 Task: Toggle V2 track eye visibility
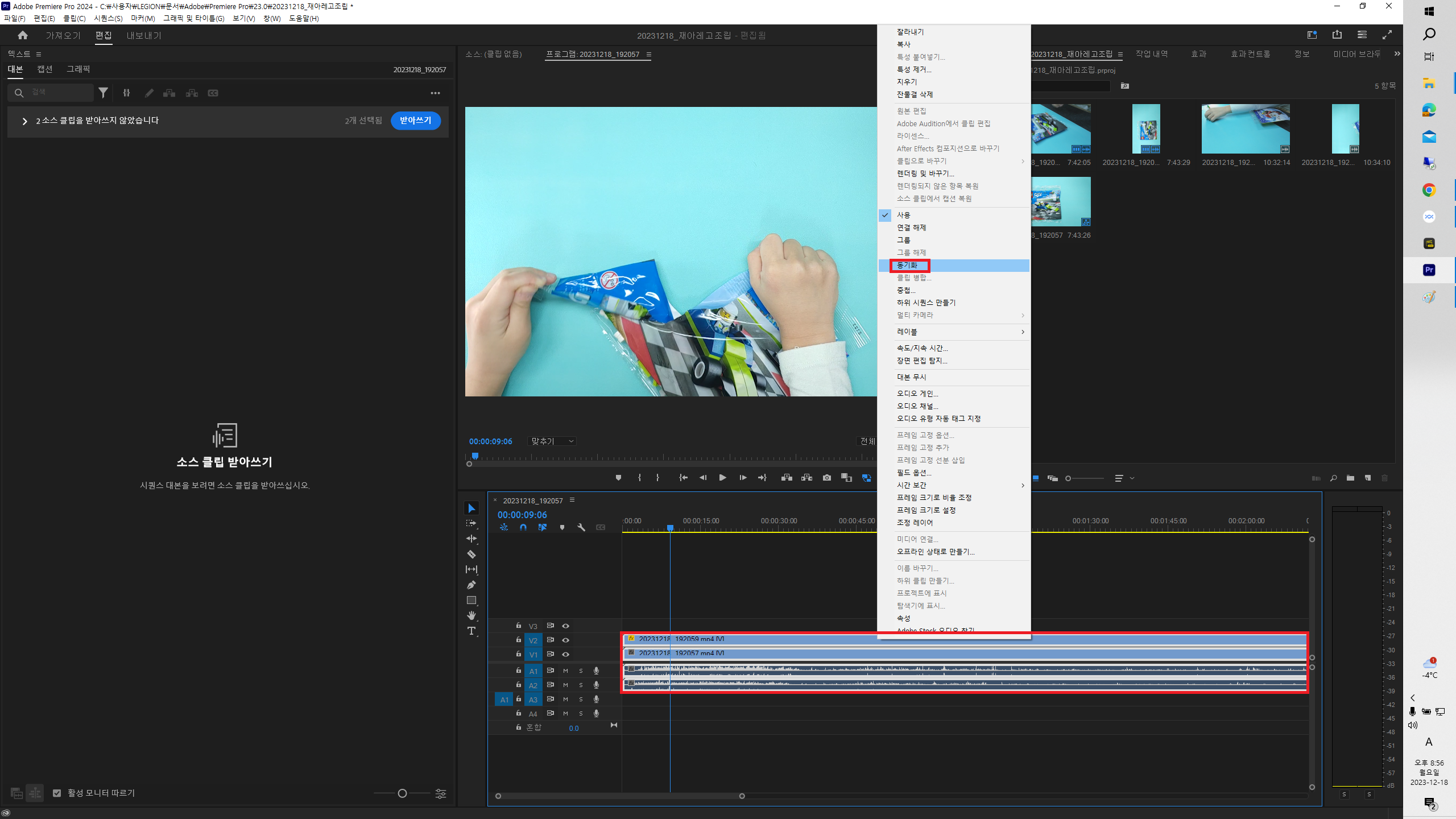pyautogui.click(x=565, y=640)
